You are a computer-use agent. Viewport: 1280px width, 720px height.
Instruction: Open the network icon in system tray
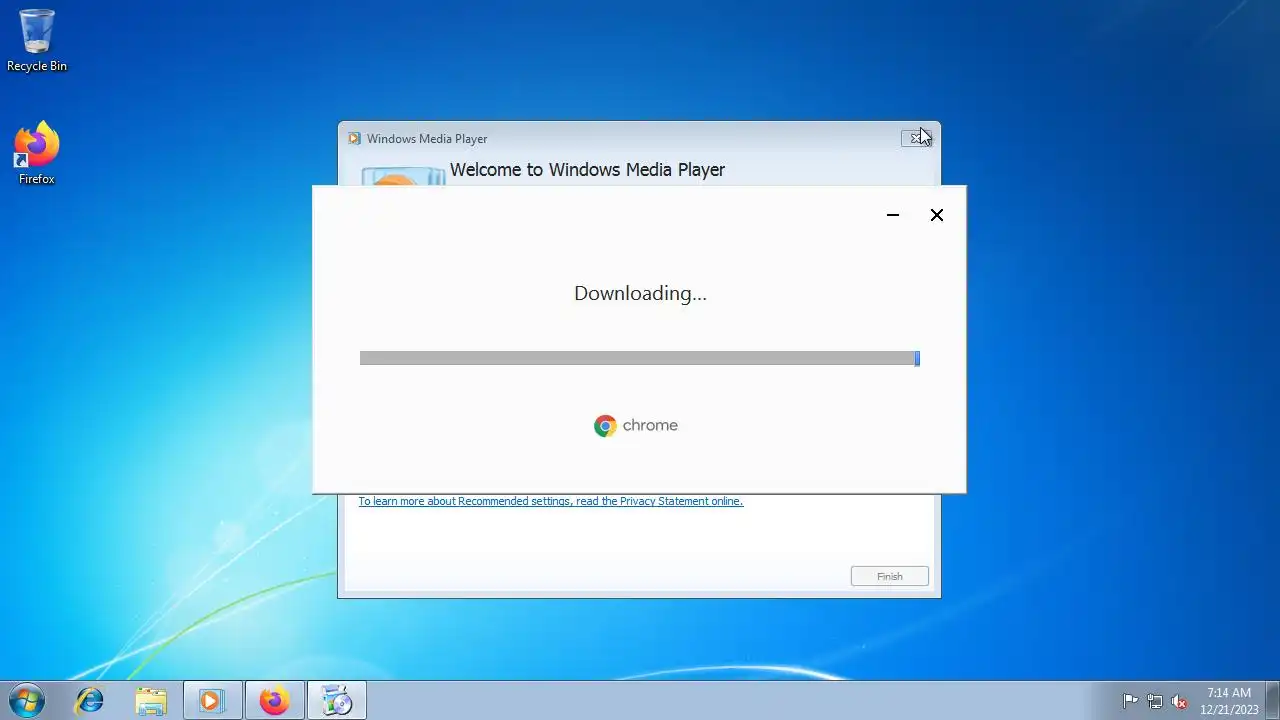(1155, 701)
